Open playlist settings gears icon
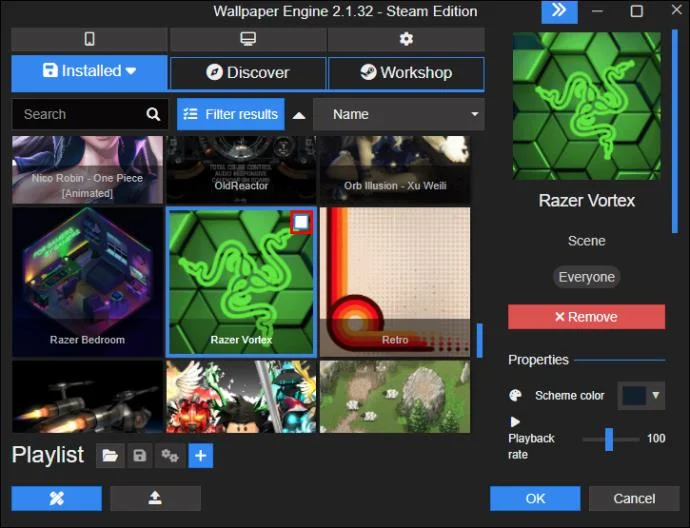The image size is (690, 528). pos(170,455)
